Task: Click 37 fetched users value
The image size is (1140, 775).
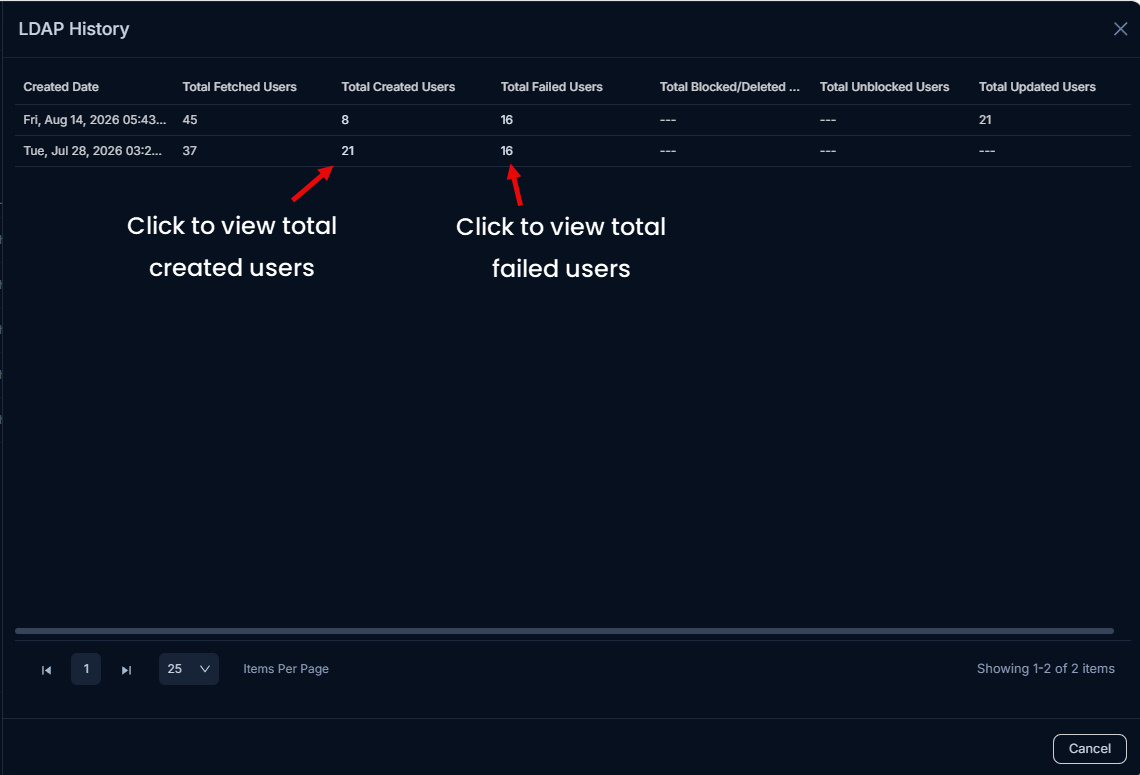Action: pyautogui.click(x=190, y=151)
